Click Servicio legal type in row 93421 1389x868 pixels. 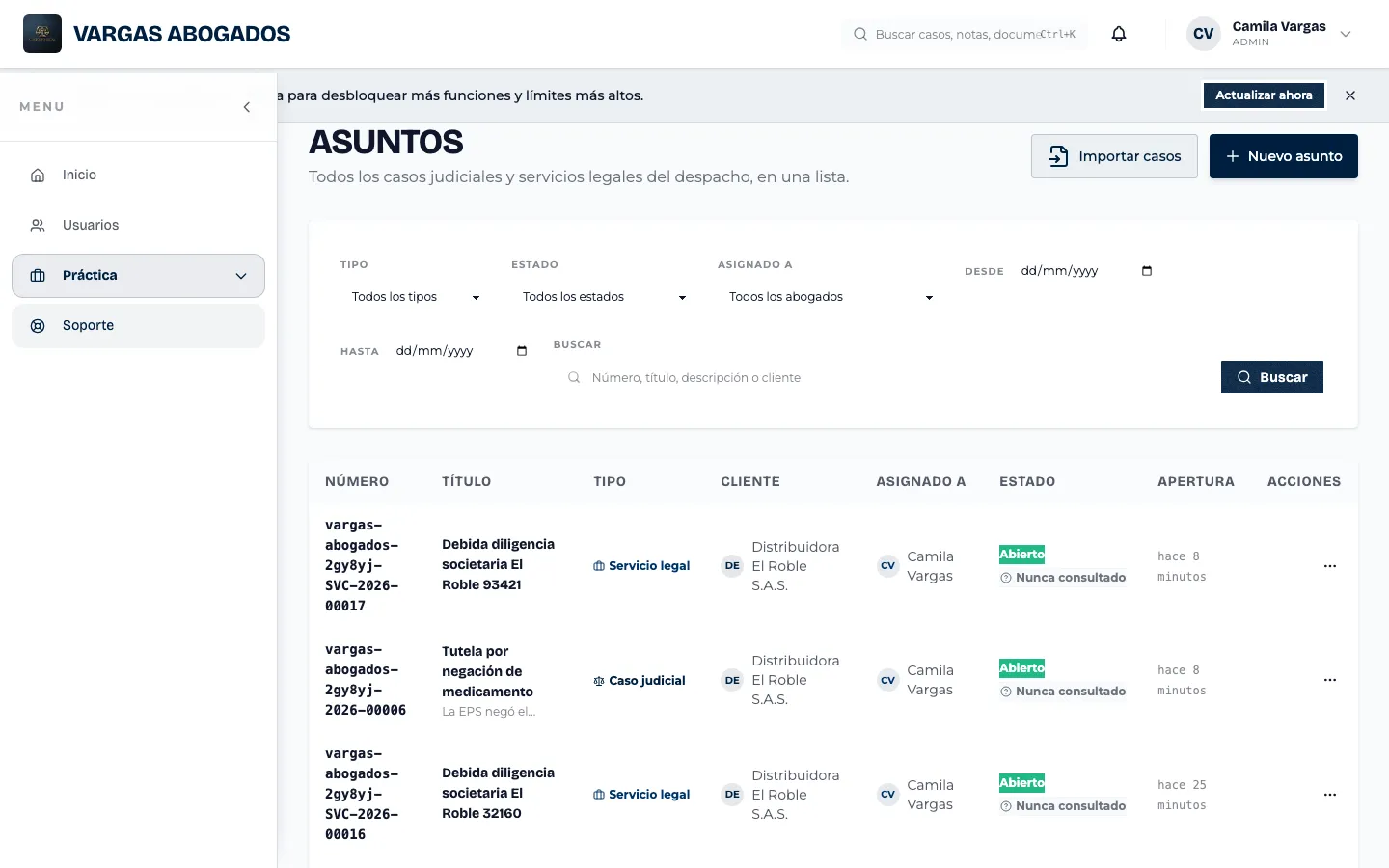pos(641,566)
